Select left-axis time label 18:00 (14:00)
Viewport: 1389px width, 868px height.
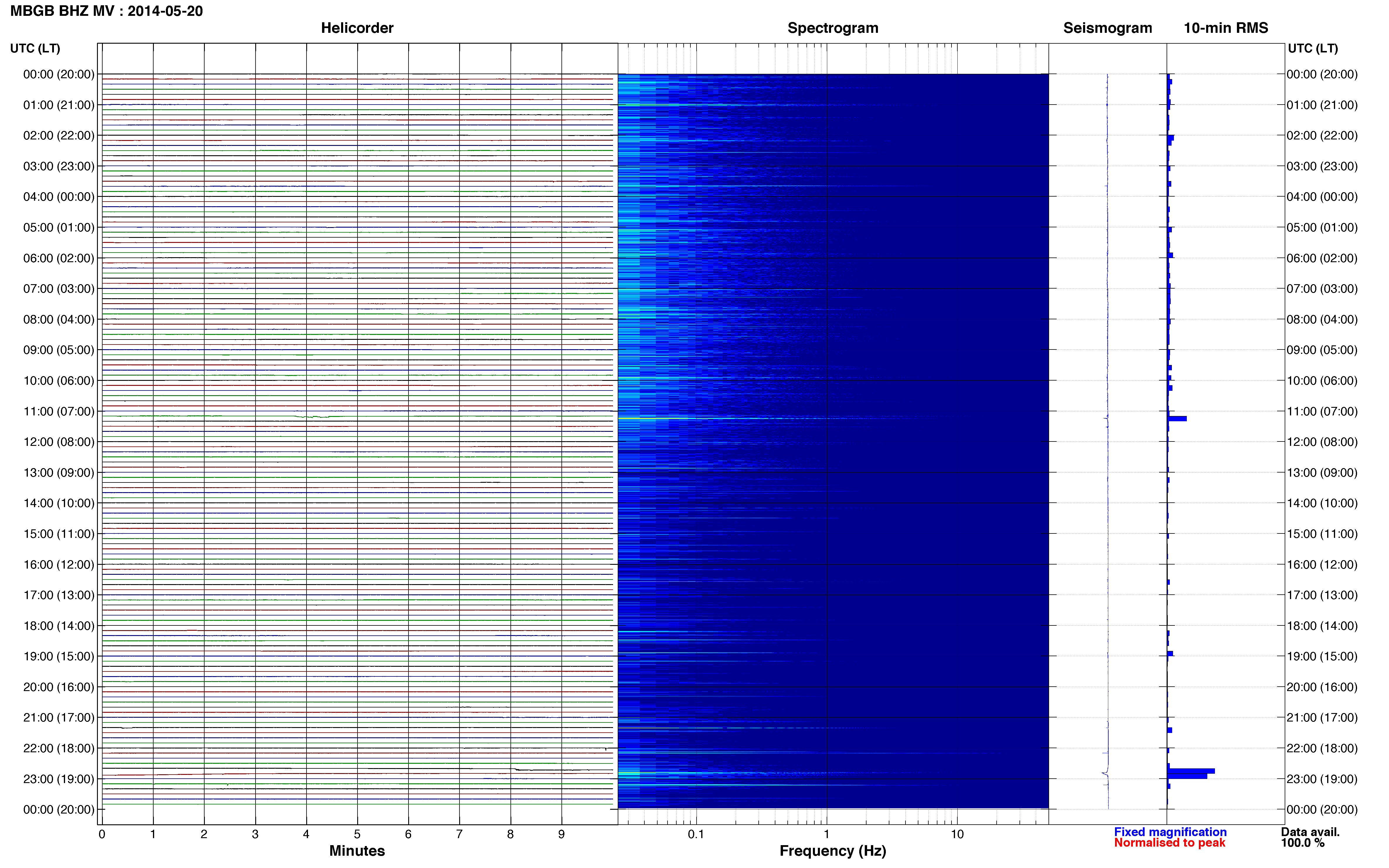pos(59,626)
